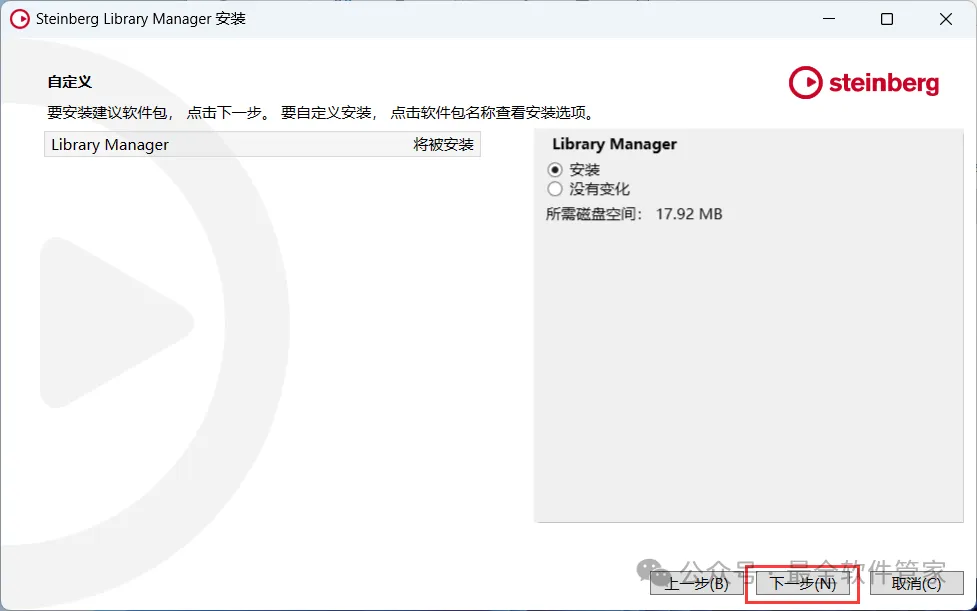Click the 所需磁盘空间 label
This screenshot has height=611, width=977.
[594, 214]
